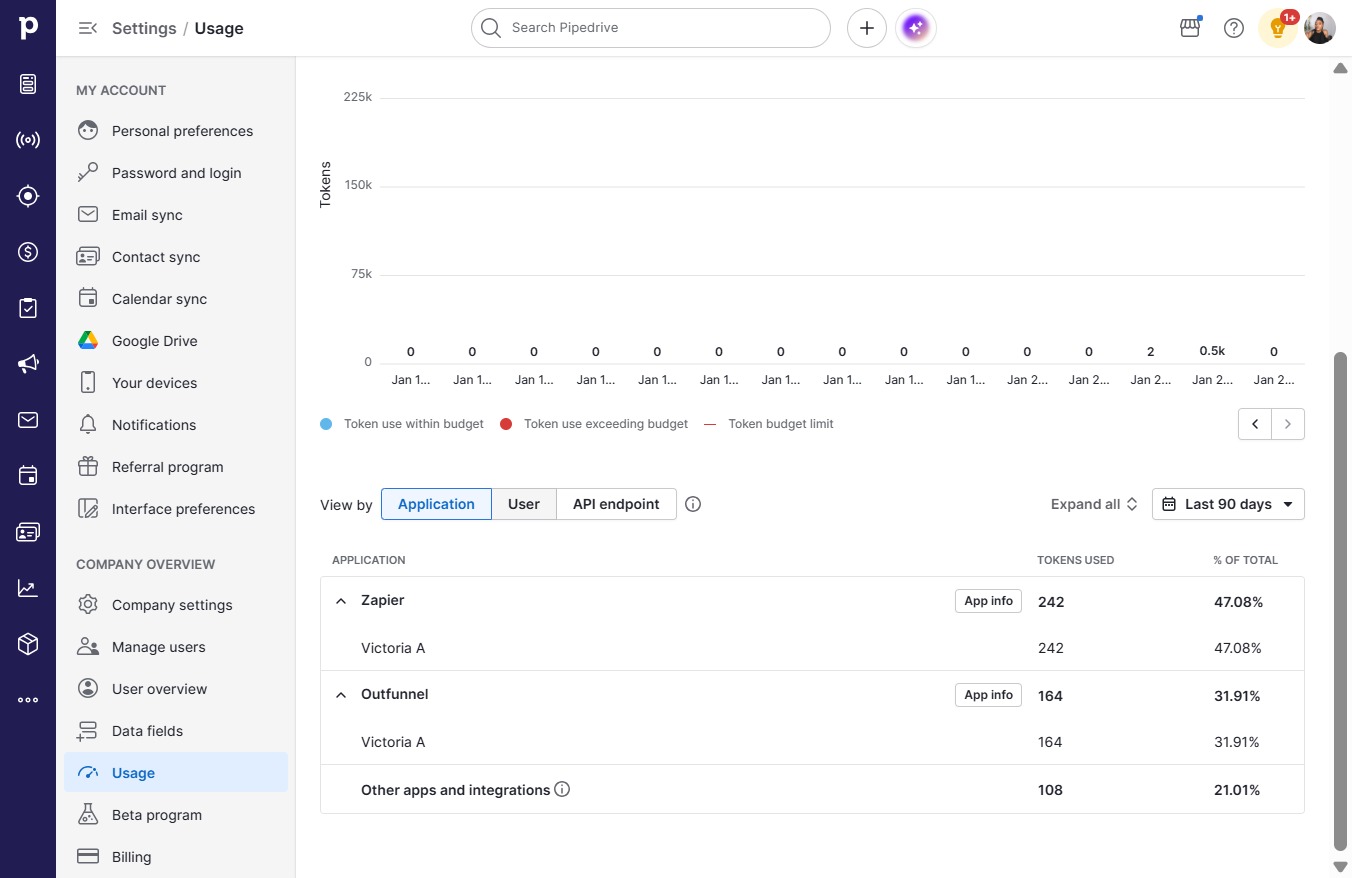Open Campaigns megaphone icon in left rail

[28, 364]
